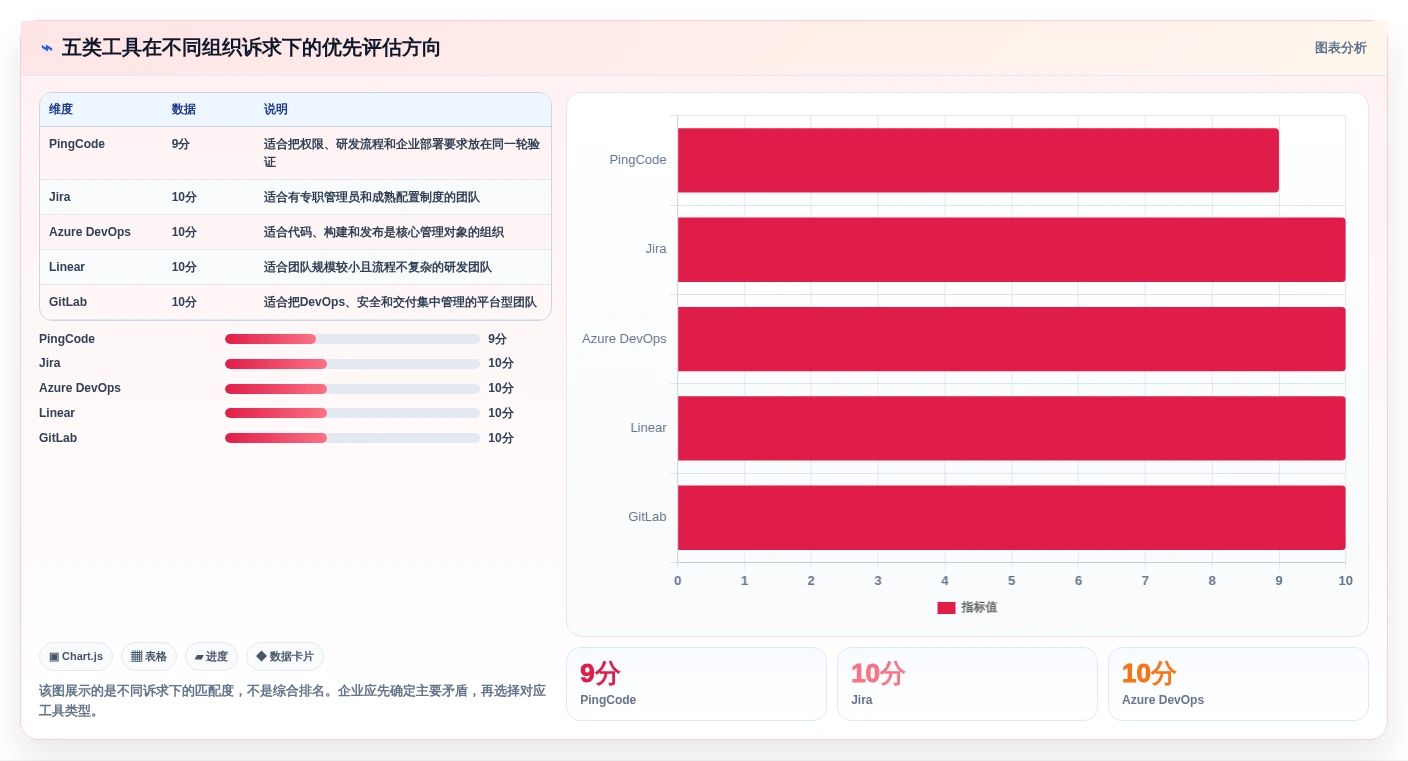Select the 进度 tag chip
This screenshot has height=761, width=1408.
[211, 656]
